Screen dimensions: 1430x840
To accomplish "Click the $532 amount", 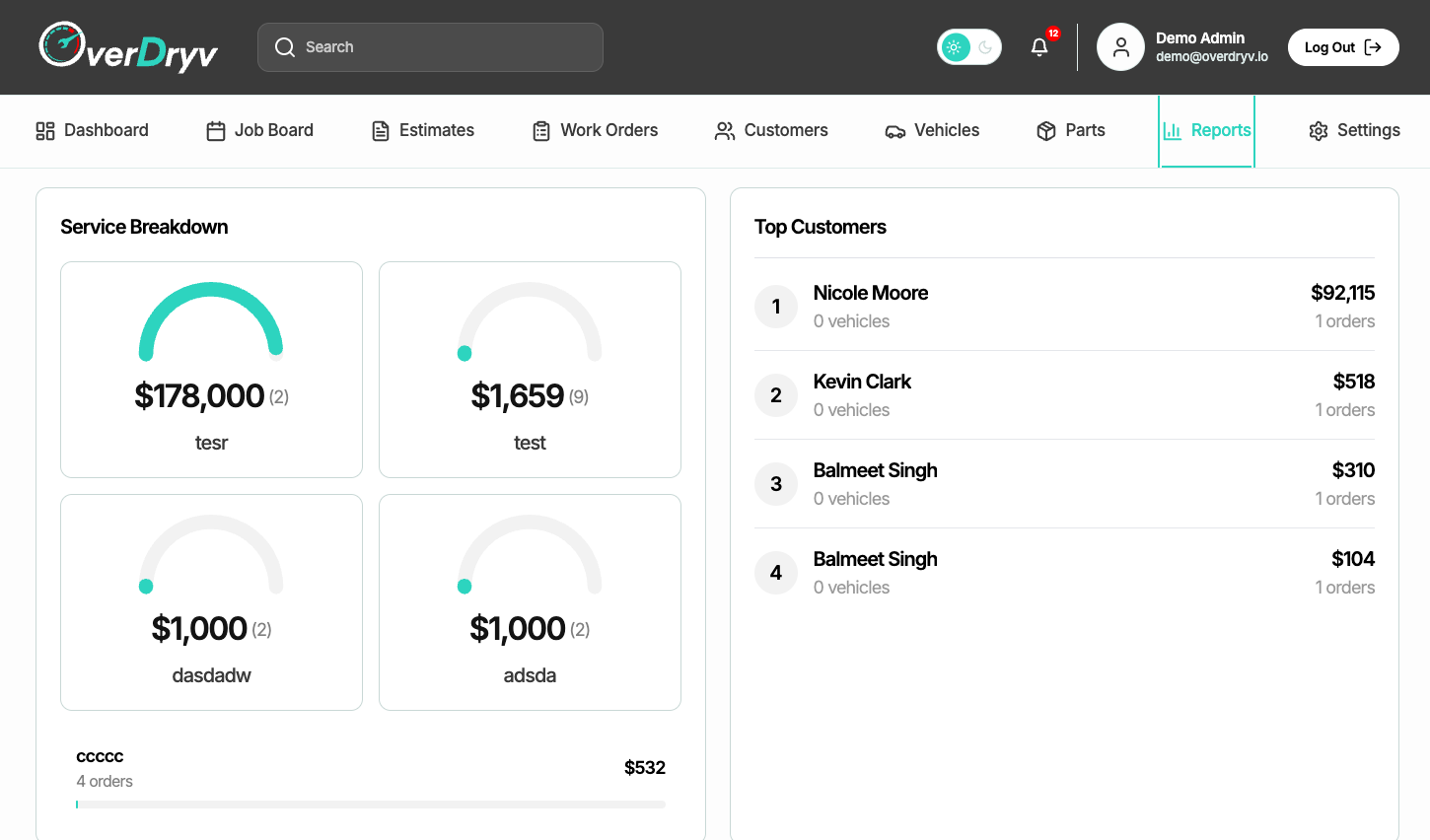I will pyautogui.click(x=645, y=768).
